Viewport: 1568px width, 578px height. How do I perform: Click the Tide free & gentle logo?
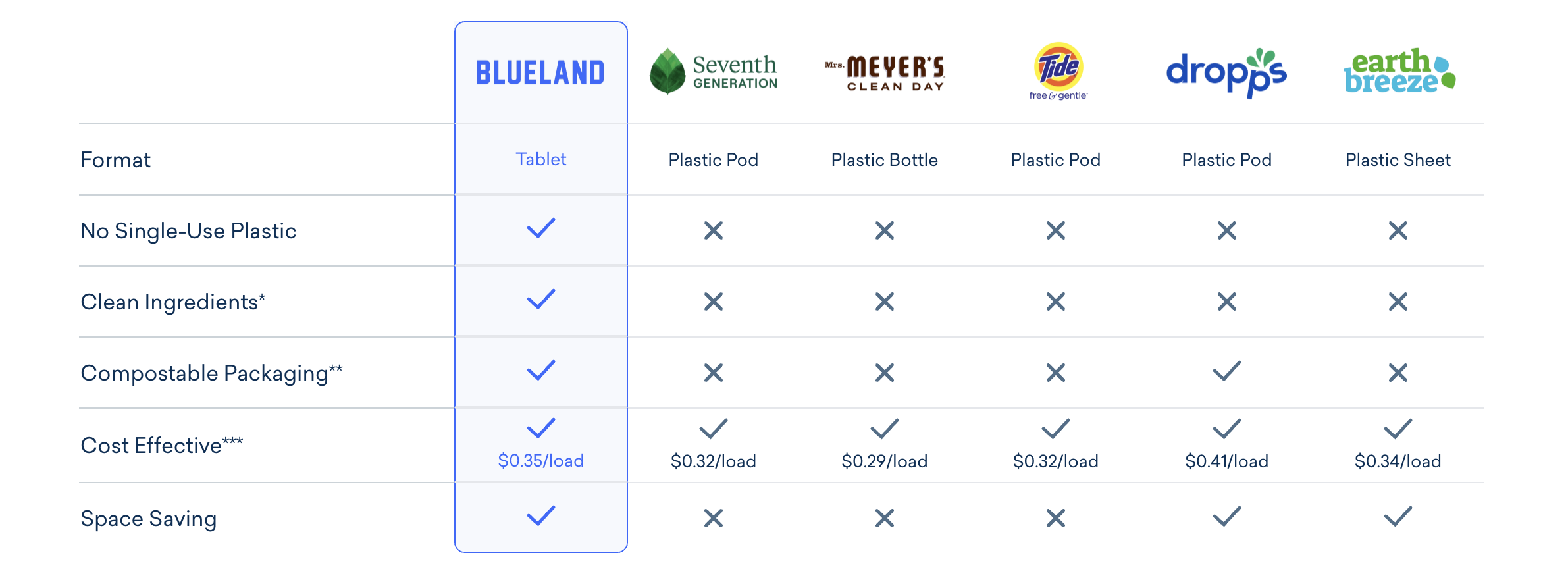(x=1058, y=71)
